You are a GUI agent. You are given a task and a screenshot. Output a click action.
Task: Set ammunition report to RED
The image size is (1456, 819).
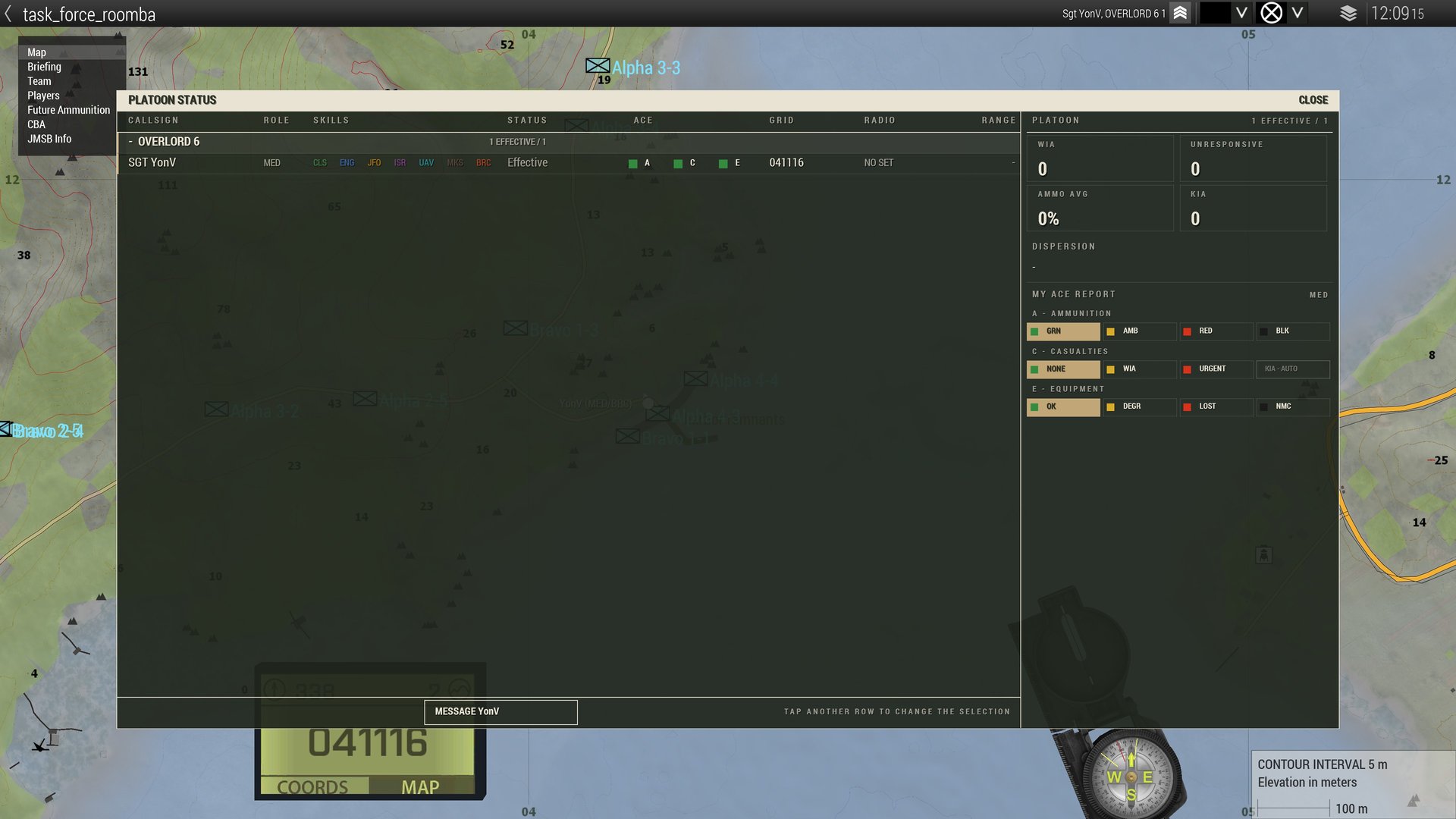1216,331
